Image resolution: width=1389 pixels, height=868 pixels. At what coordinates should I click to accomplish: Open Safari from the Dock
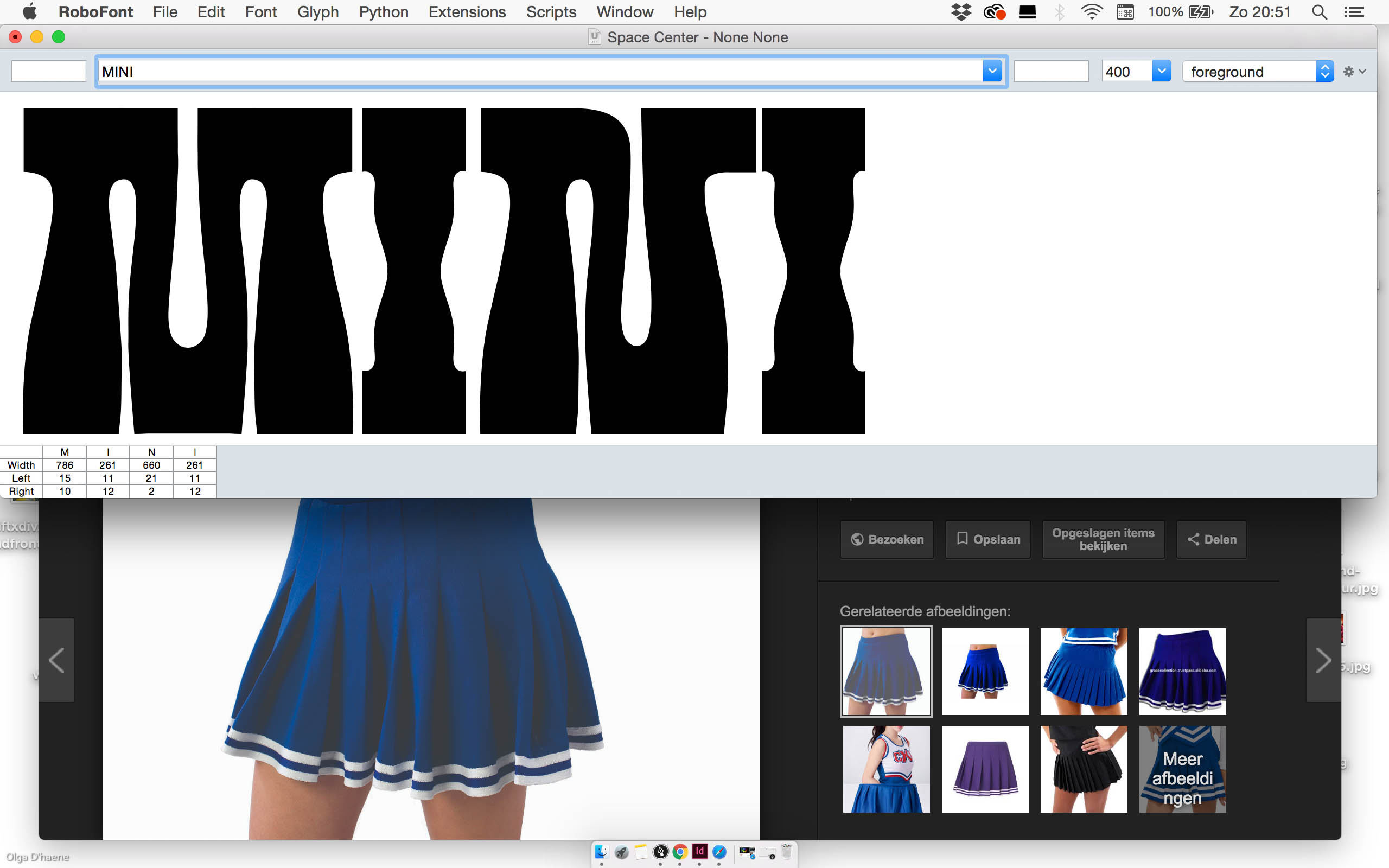719,852
